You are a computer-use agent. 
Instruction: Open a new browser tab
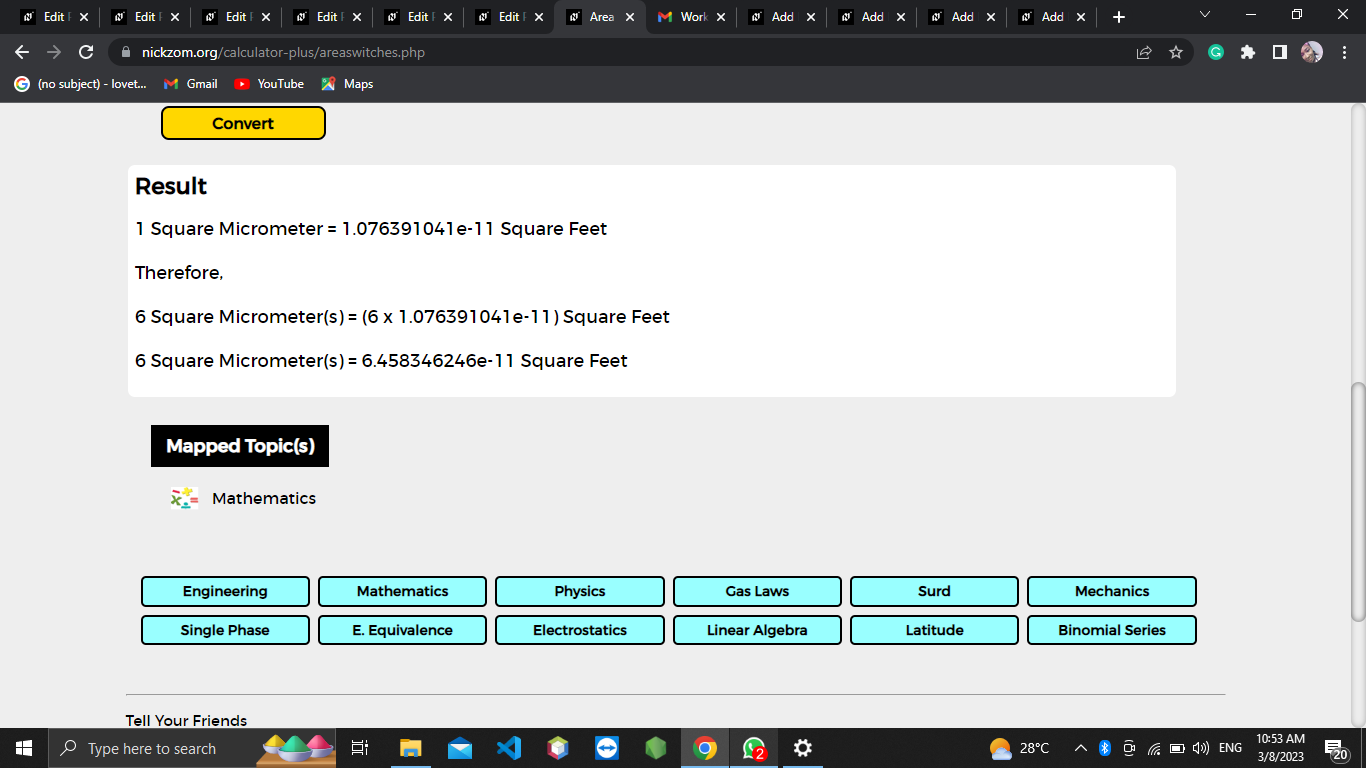(x=1119, y=17)
